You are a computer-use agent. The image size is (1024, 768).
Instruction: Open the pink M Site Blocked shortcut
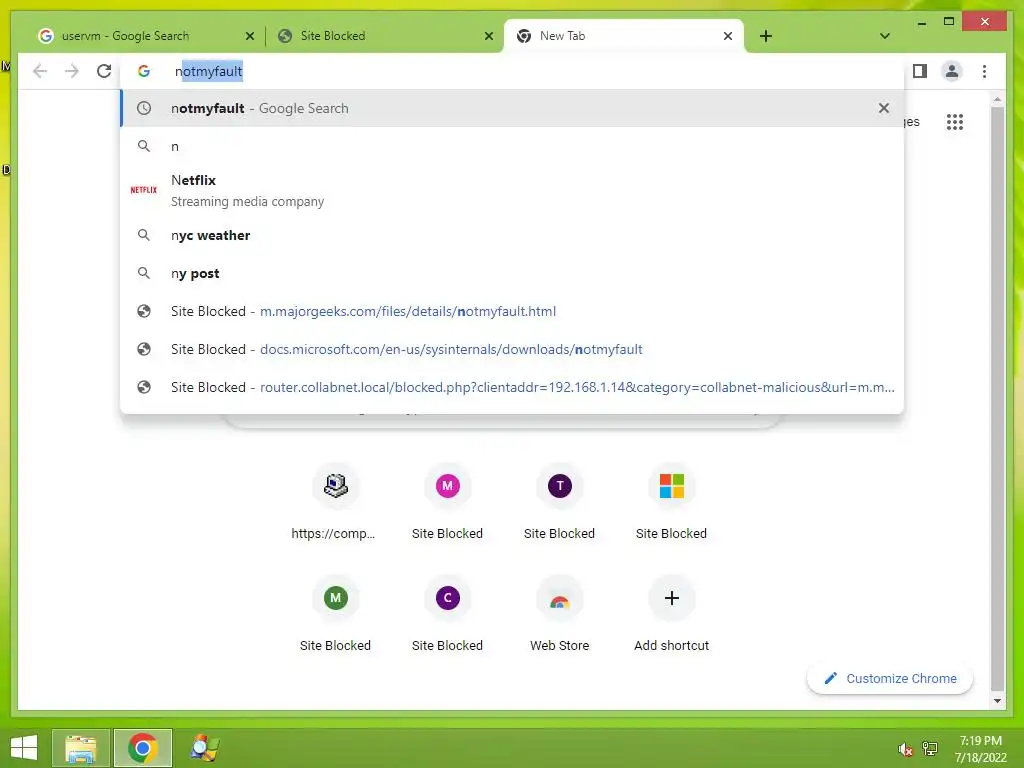coord(447,502)
